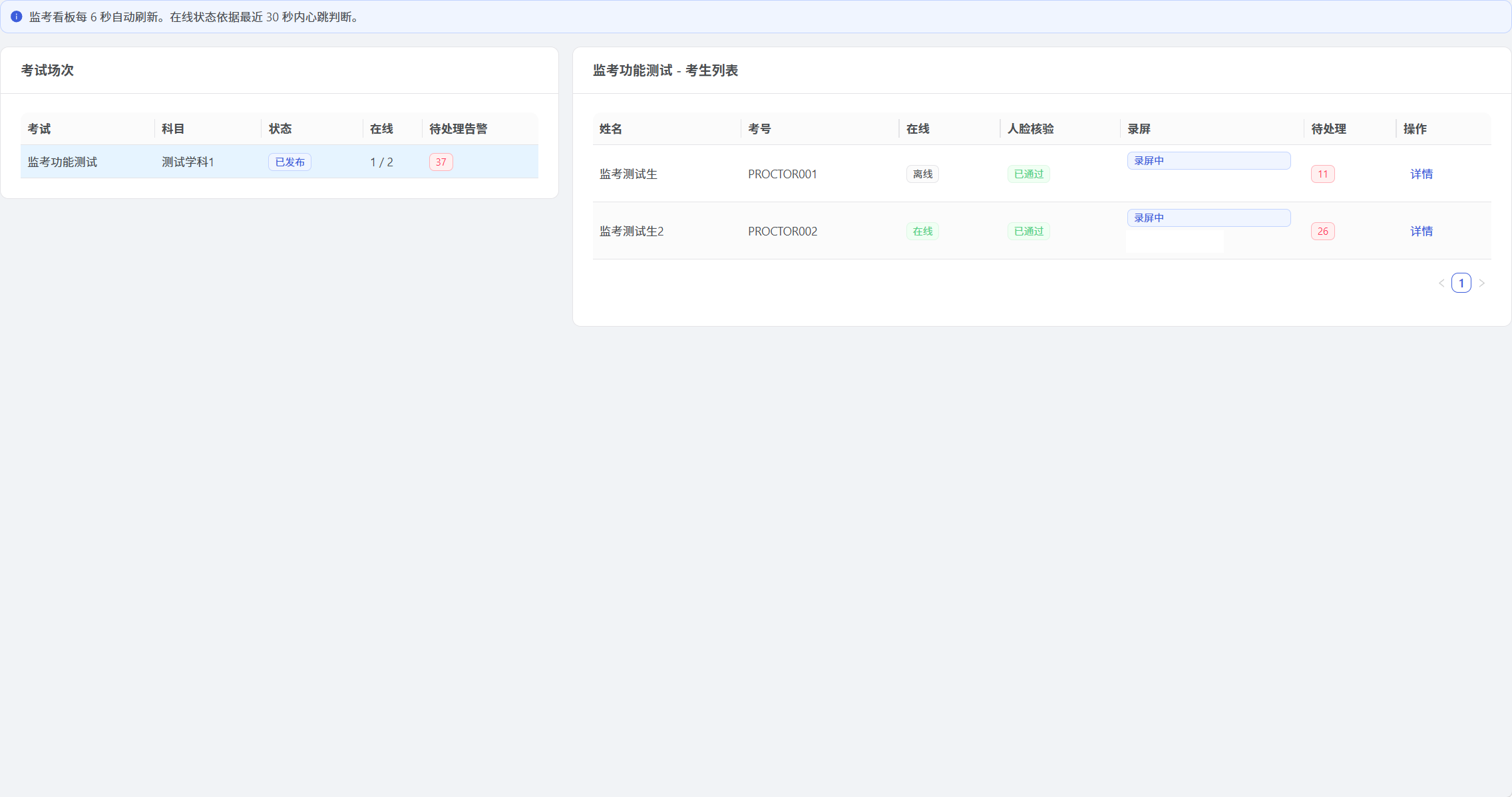
Task: Click the 人脸核验 column header
Action: point(1030,128)
